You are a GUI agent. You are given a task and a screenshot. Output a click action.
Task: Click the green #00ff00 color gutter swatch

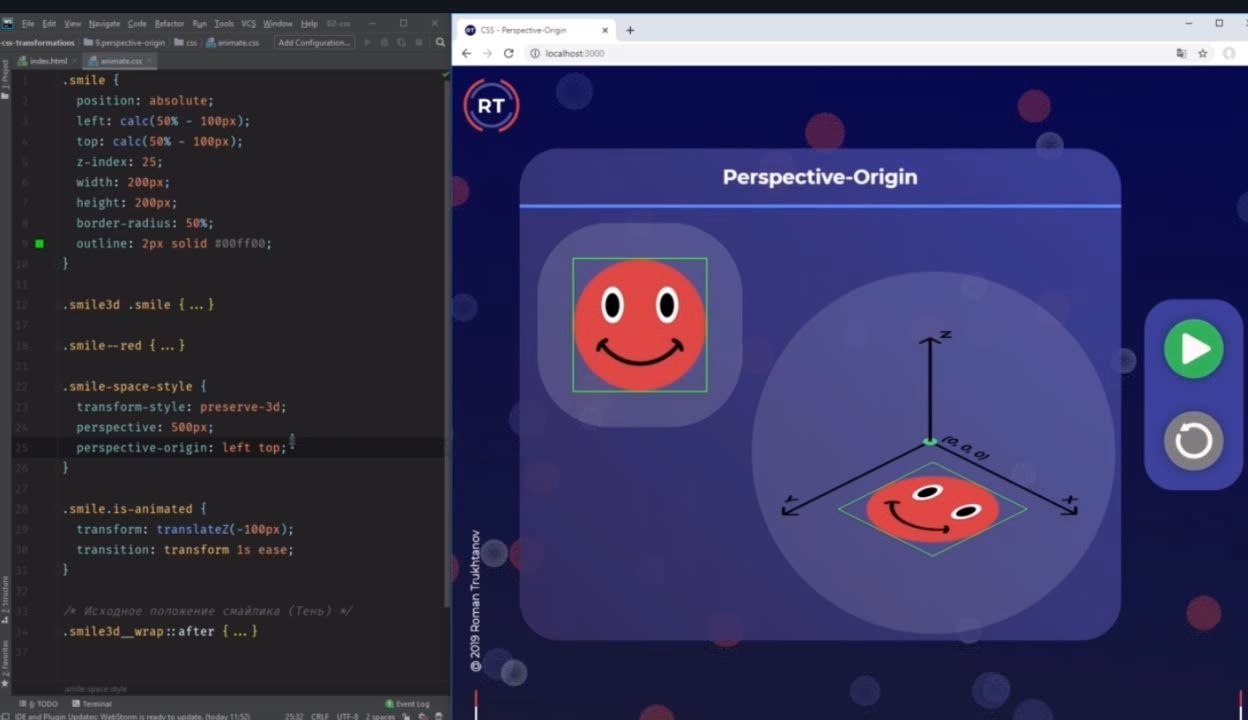(39, 243)
